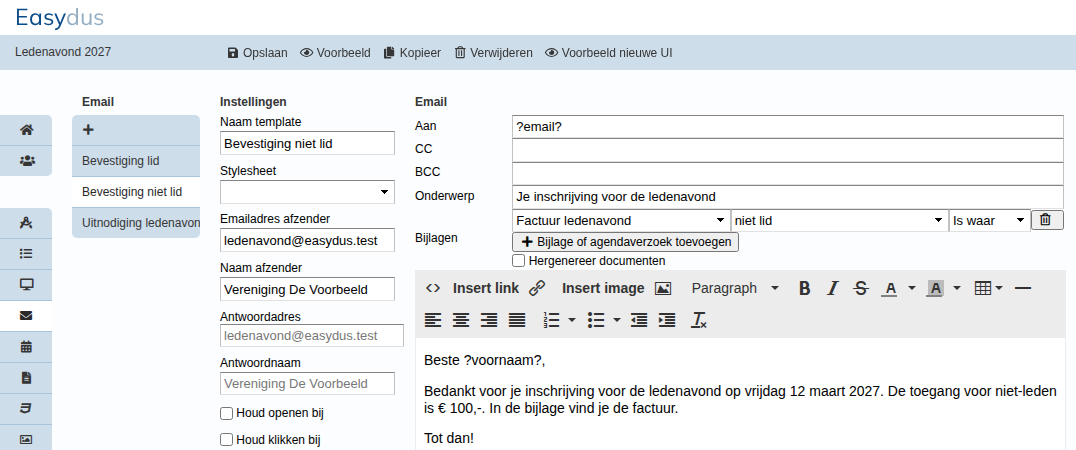Click the Naam template field
This screenshot has height=450, width=1076.
tap(307, 143)
